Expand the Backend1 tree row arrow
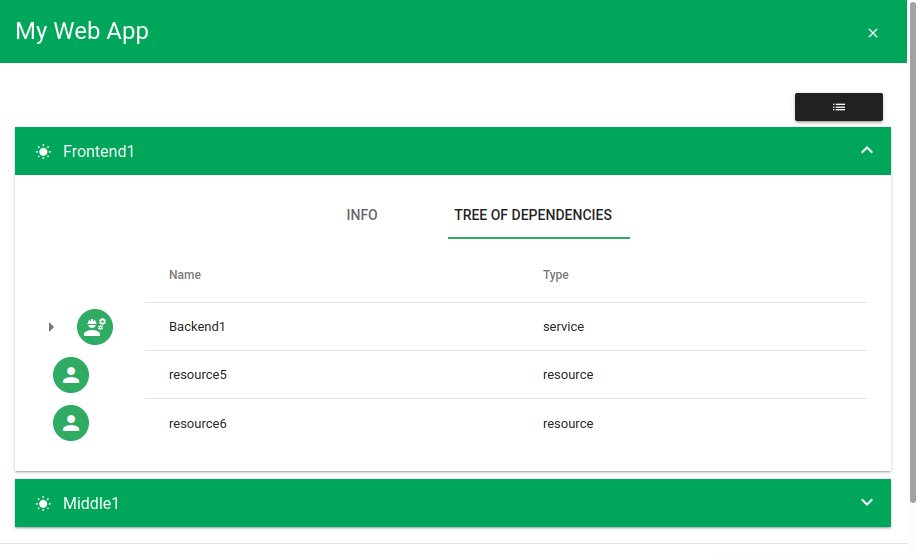 pyautogui.click(x=51, y=327)
